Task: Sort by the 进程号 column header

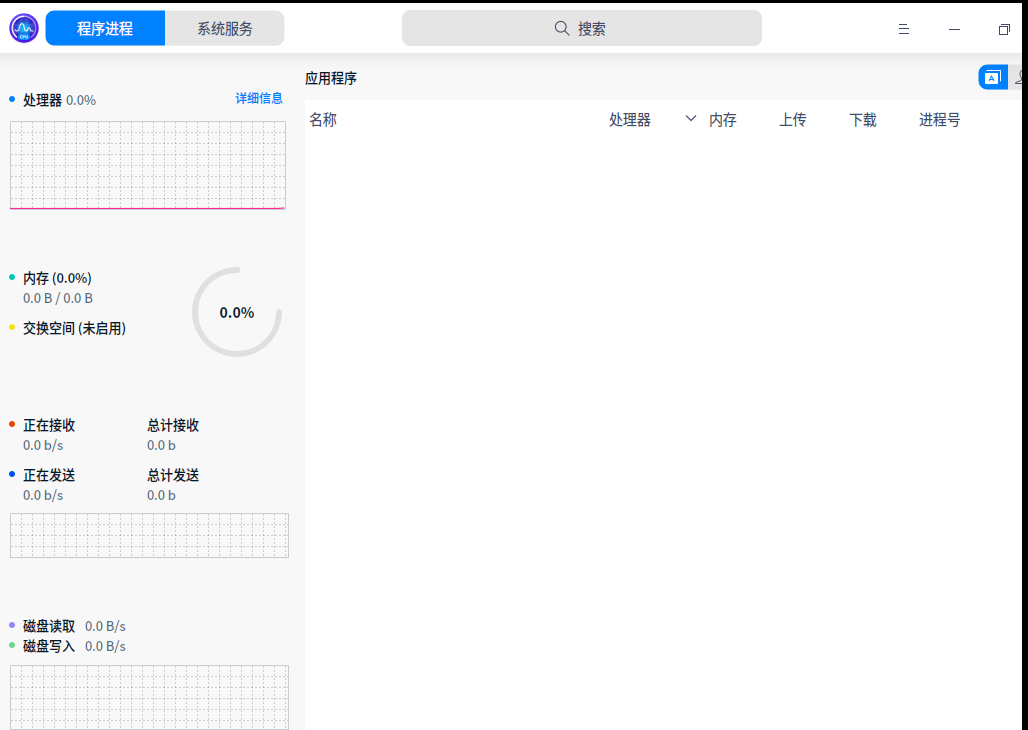Action: (940, 120)
